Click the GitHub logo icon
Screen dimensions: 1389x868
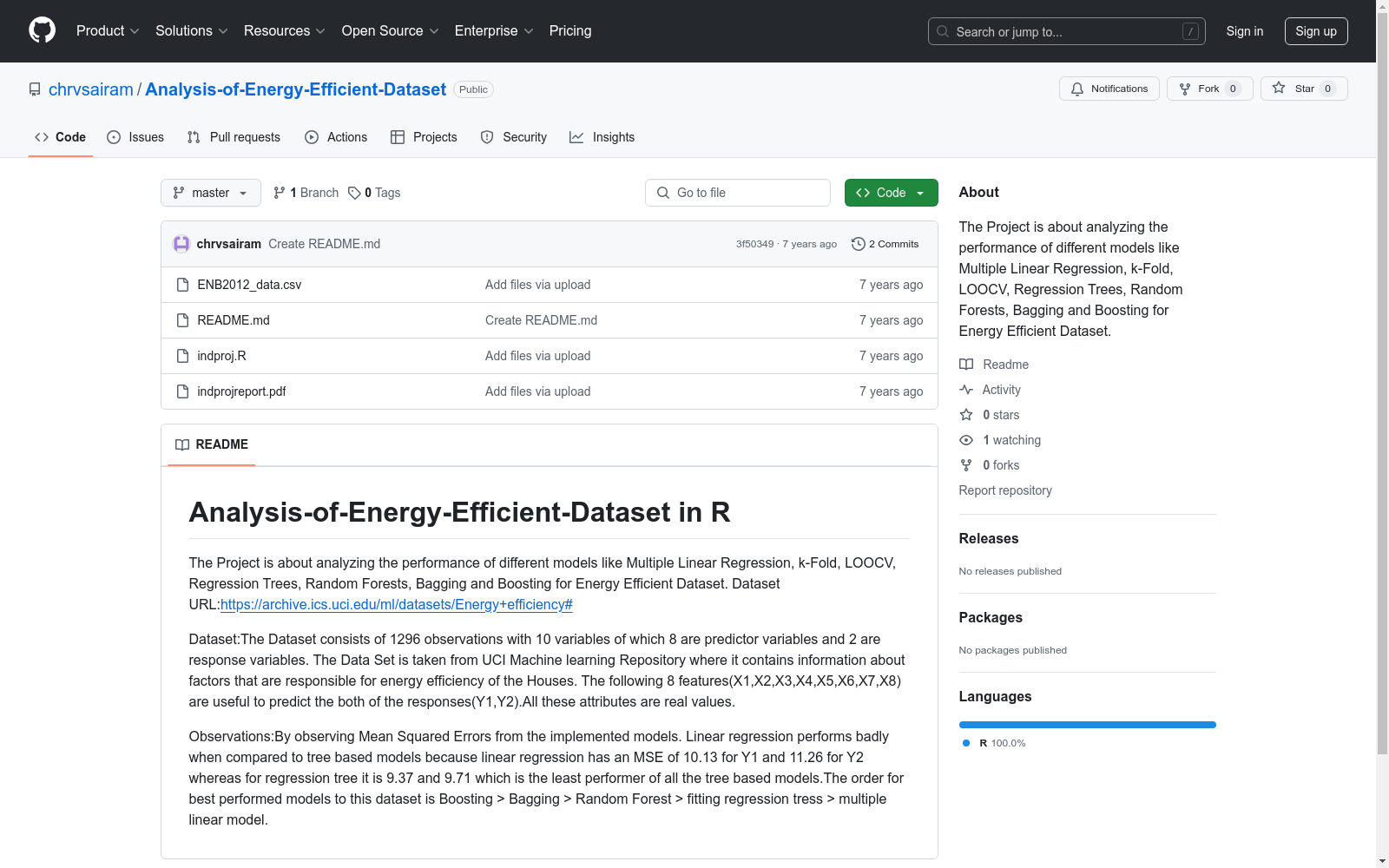pos(42,30)
